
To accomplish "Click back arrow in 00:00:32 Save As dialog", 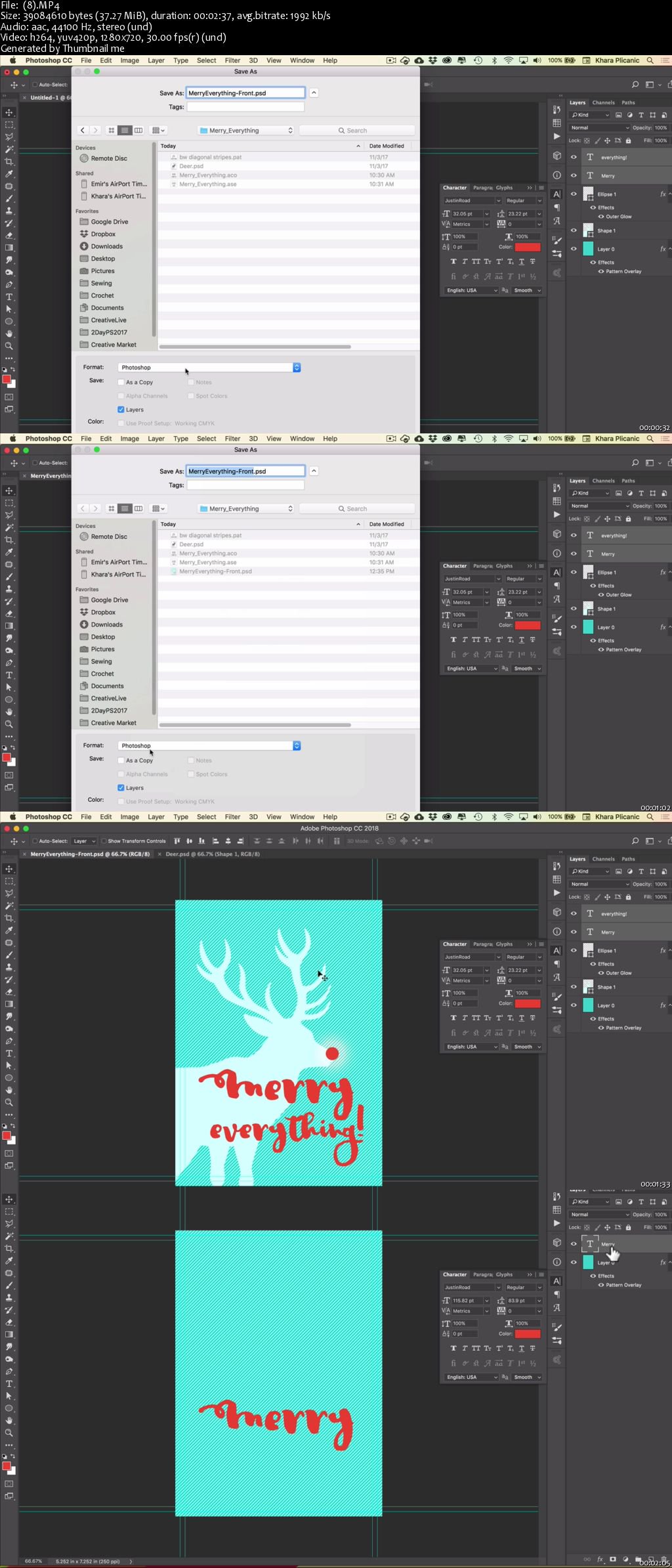I will click(83, 130).
